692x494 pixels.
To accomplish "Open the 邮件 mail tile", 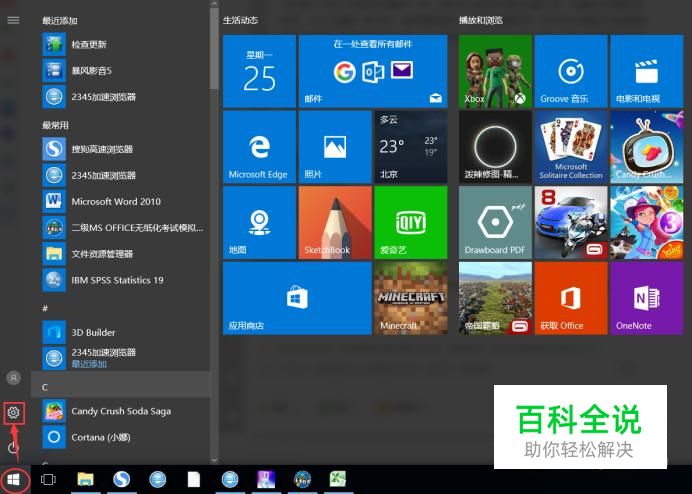I will pos(373,71).
